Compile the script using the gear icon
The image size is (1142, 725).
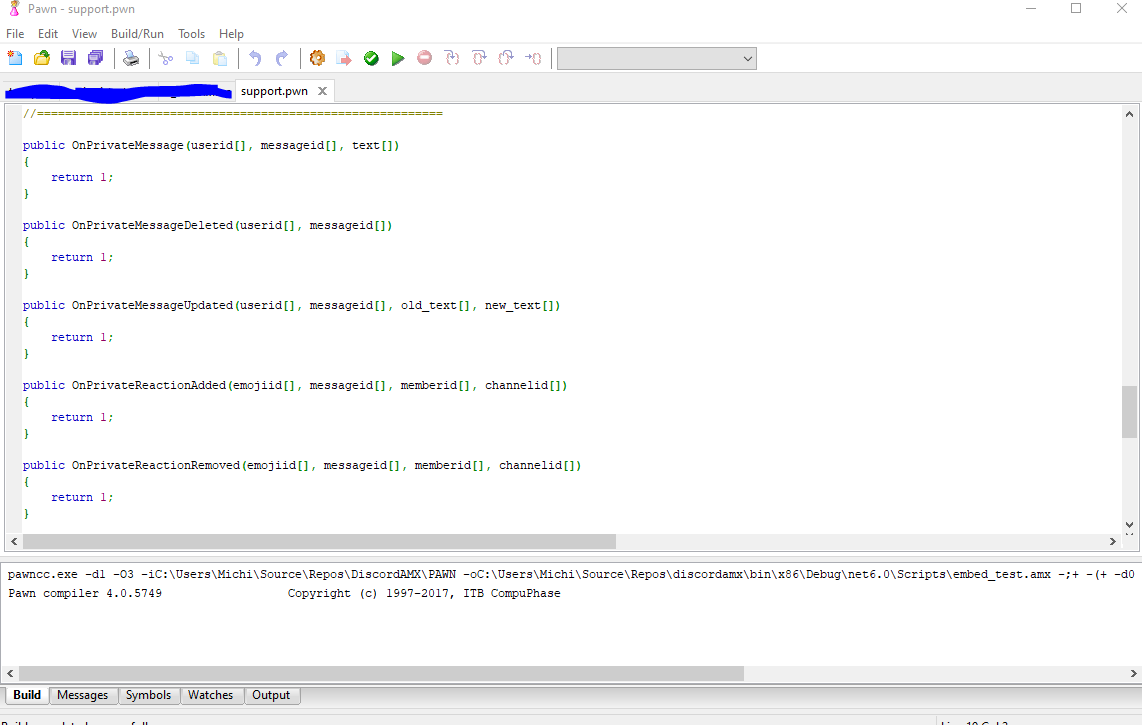[317, 58]
